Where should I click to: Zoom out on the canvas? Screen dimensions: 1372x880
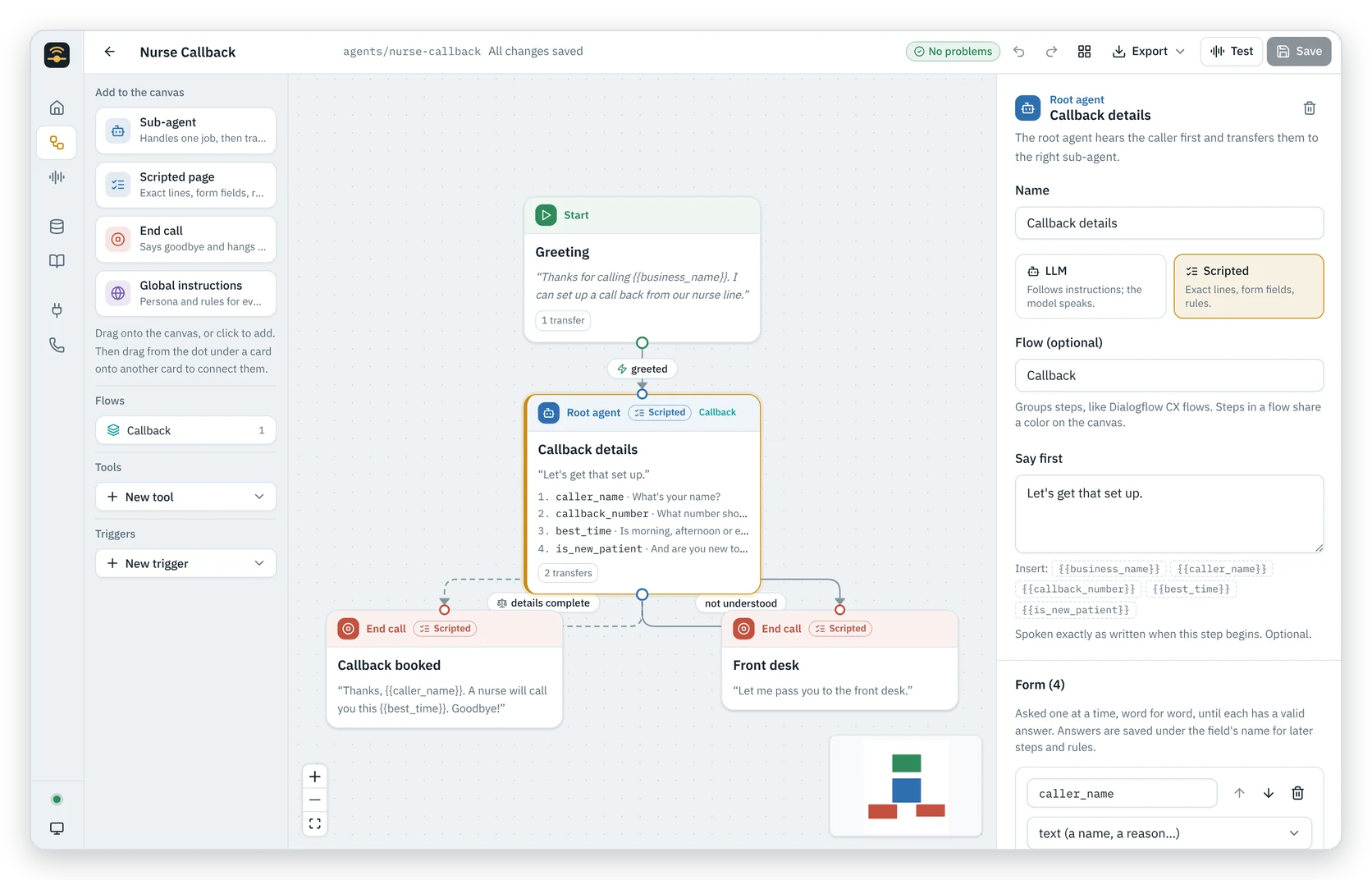(x=315, y=800)
